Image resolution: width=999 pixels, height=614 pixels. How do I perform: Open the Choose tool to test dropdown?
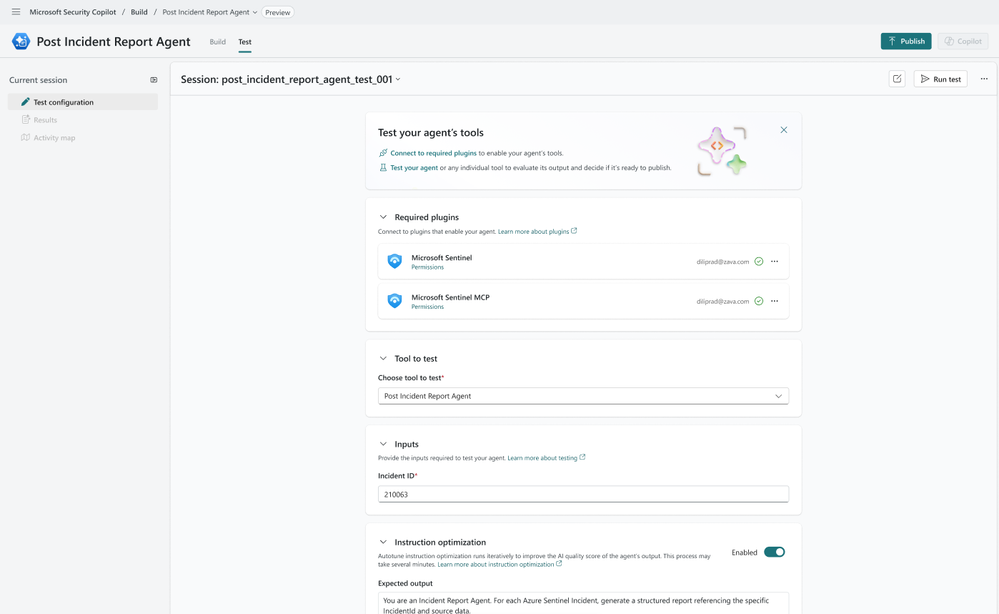point(583,396)
